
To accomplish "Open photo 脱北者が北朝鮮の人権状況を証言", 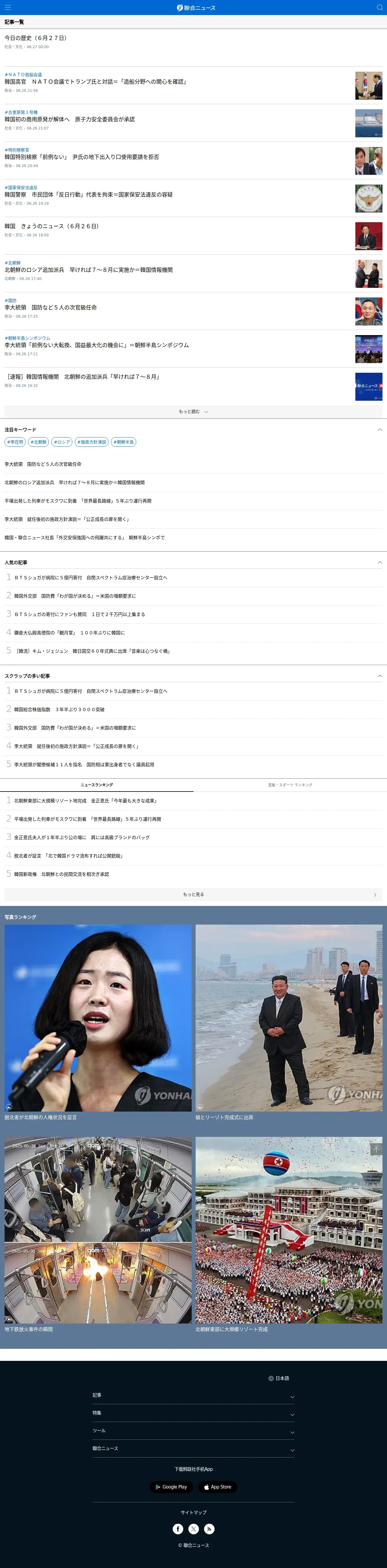I will click(98, 1018).
